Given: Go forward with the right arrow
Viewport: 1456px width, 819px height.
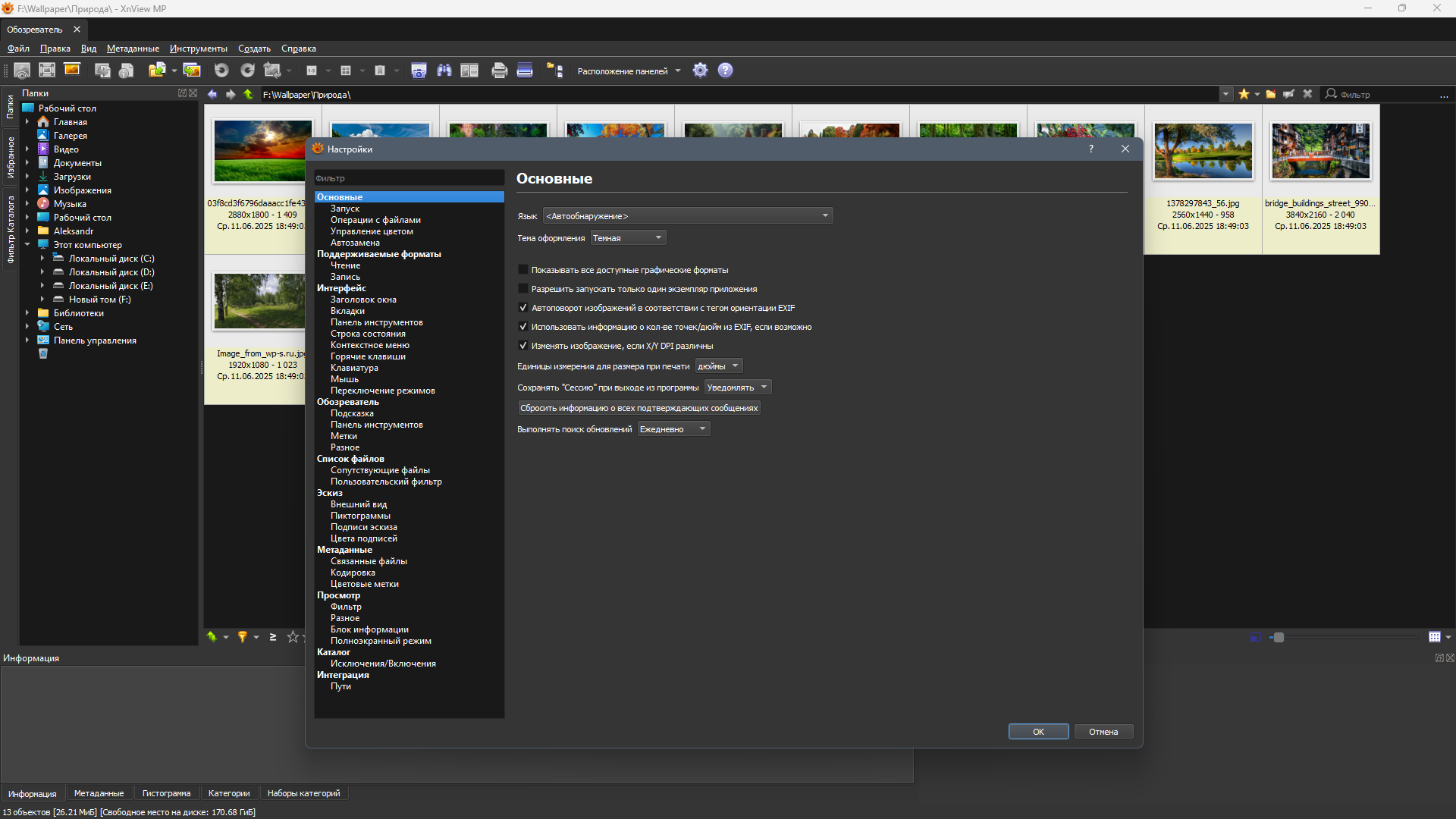Looking at the screenshot, I should pos(231,95).
